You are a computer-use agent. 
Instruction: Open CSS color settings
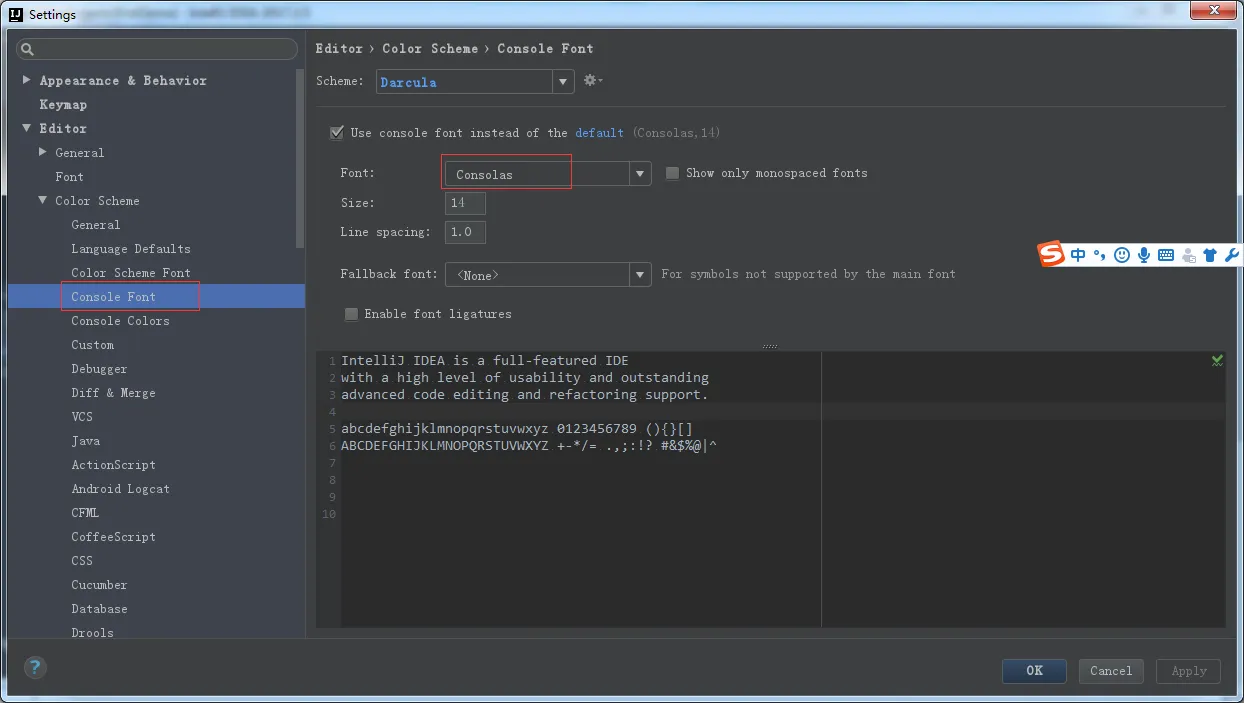pyautogui.click(x=81, y=560)
